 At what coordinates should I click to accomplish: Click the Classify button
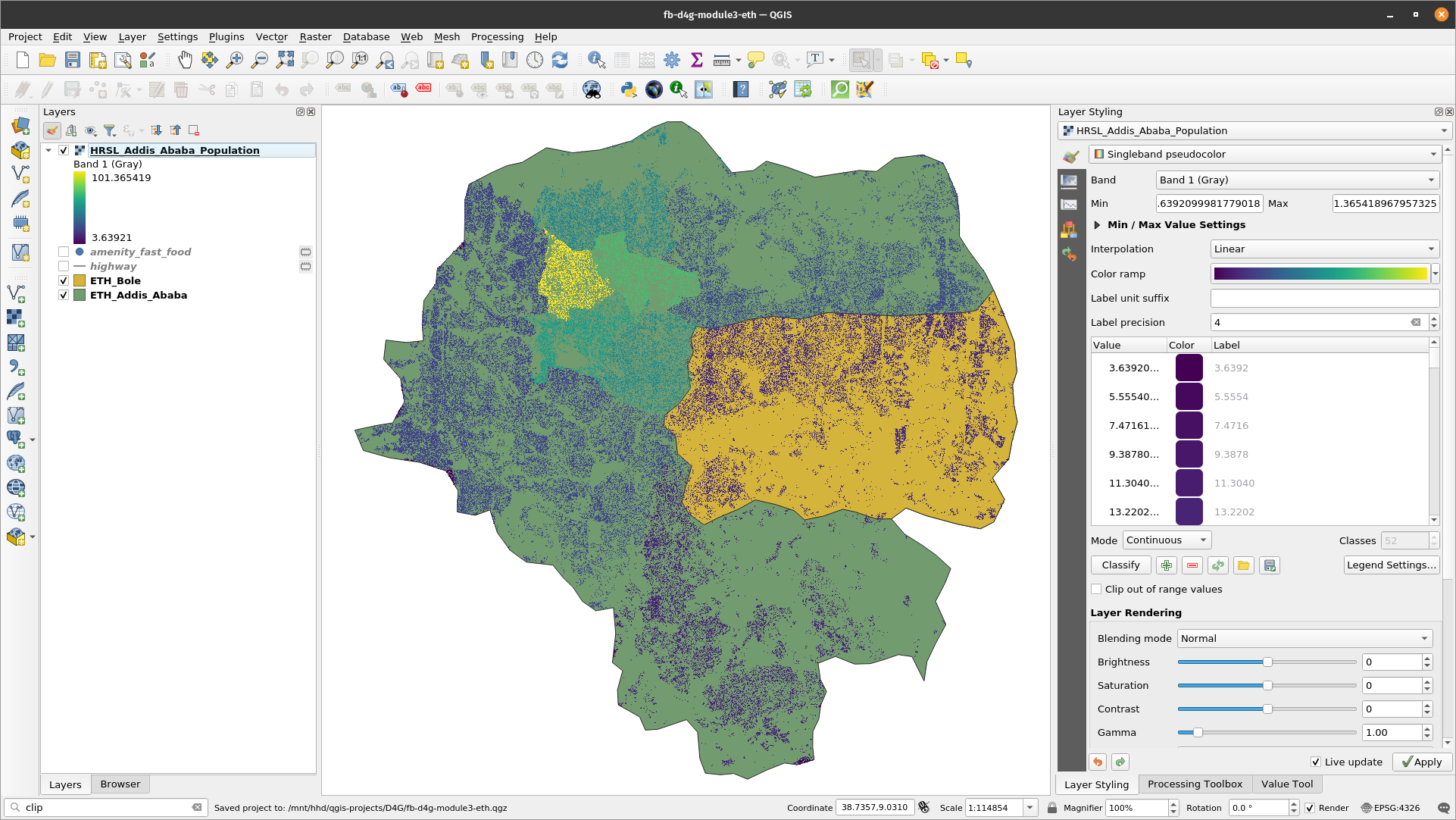point(1121,565)
